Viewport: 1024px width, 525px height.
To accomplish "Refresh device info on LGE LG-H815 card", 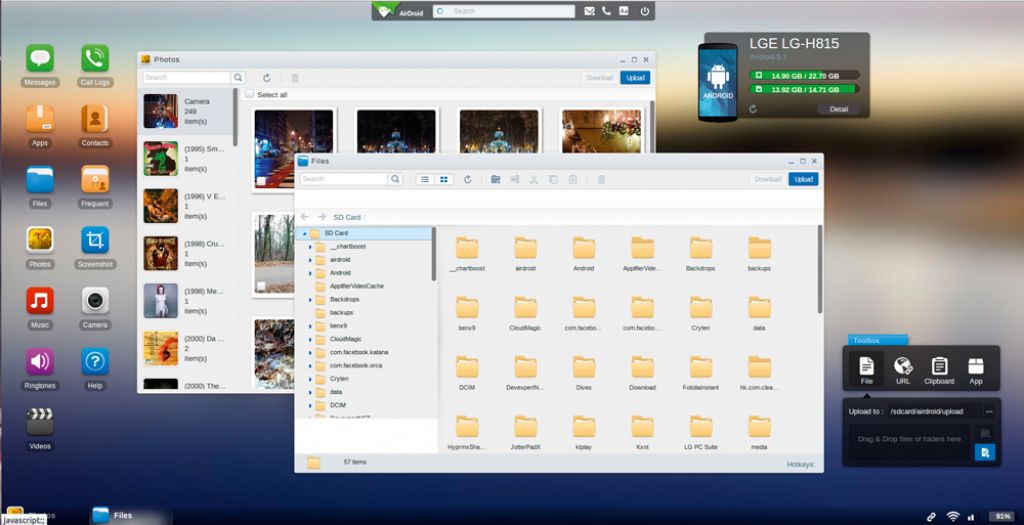I will pos(753,109).
